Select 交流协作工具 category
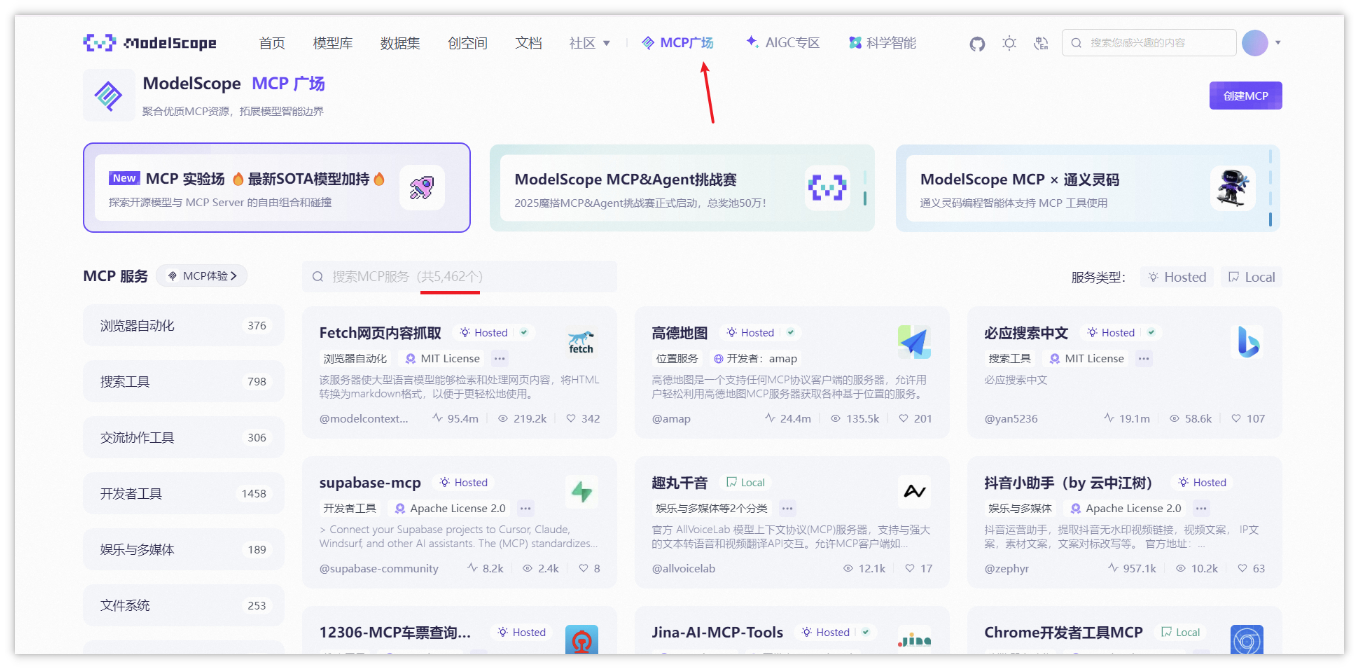This screenshot has width=1359, height=669. tap(184, 438)
